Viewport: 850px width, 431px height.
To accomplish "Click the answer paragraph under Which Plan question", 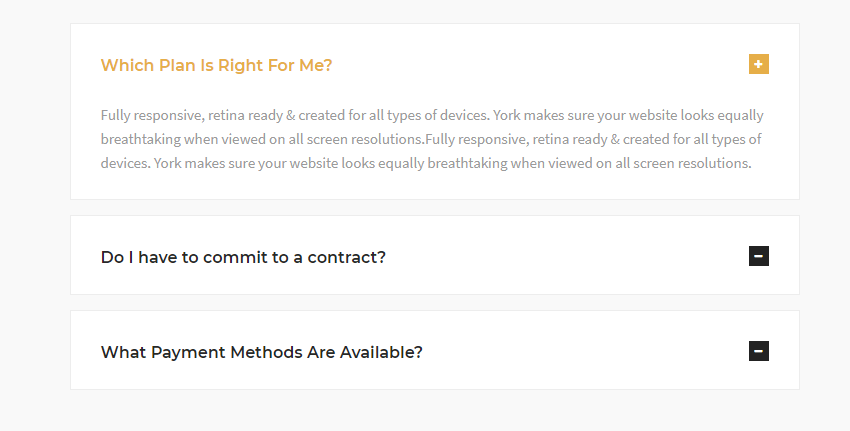I will [x=432, y=139].
